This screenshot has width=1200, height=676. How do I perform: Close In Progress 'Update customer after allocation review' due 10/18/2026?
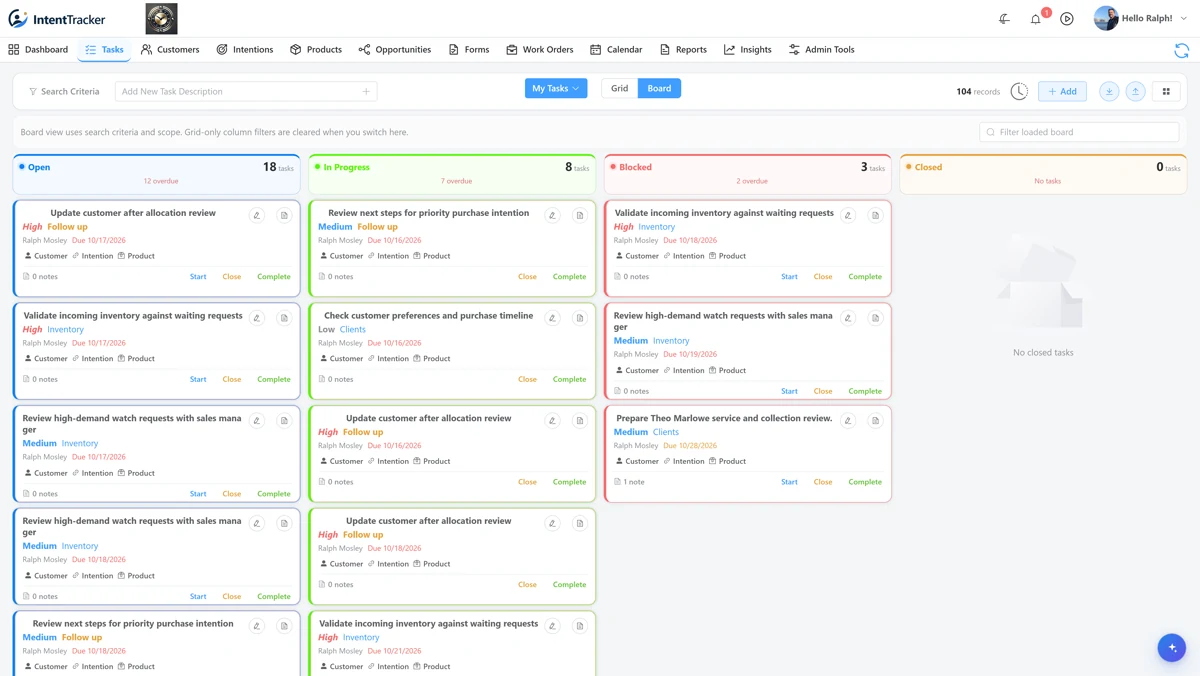pyautogui.click(x=527, y=585)
